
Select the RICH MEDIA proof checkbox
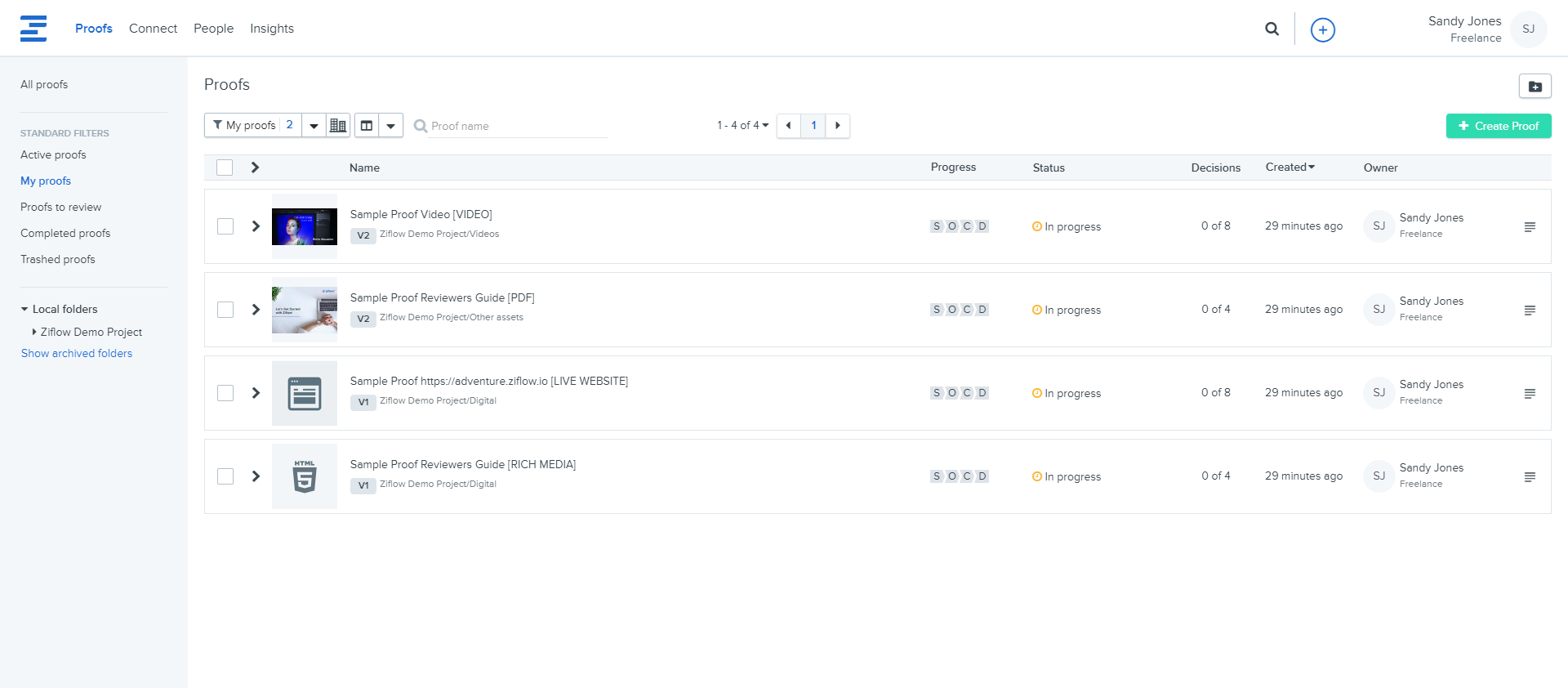pos(225,476)
